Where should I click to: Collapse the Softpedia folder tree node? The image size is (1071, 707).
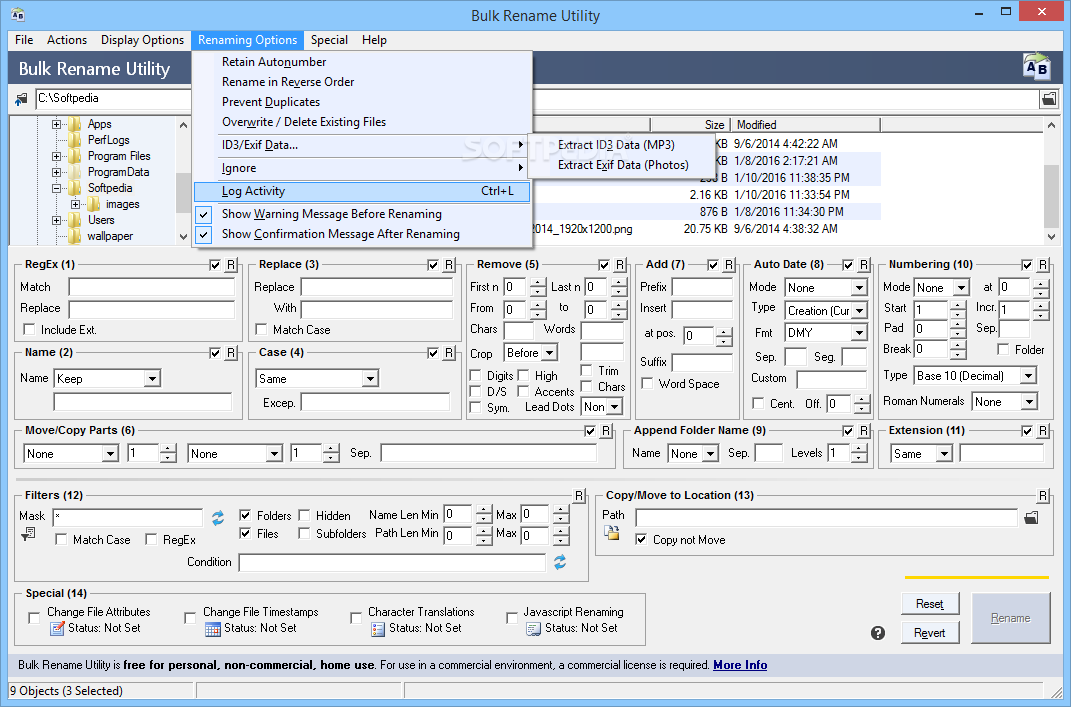point(57,188)
